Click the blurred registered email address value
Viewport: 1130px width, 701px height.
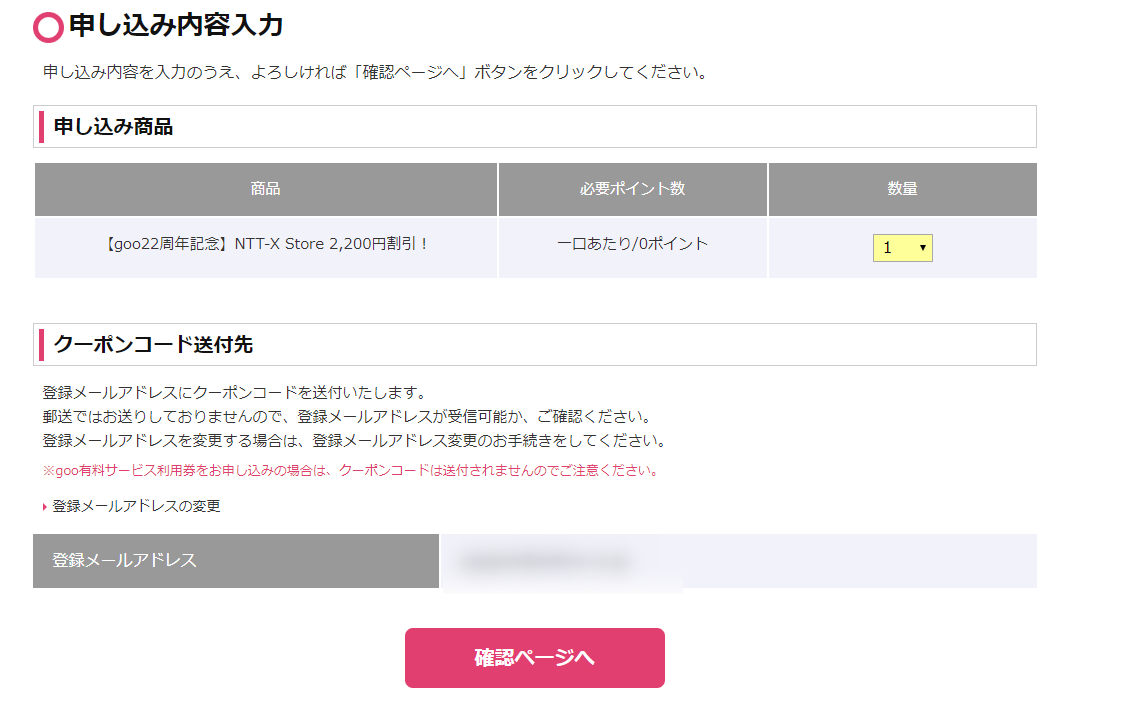tap(545, 563)
